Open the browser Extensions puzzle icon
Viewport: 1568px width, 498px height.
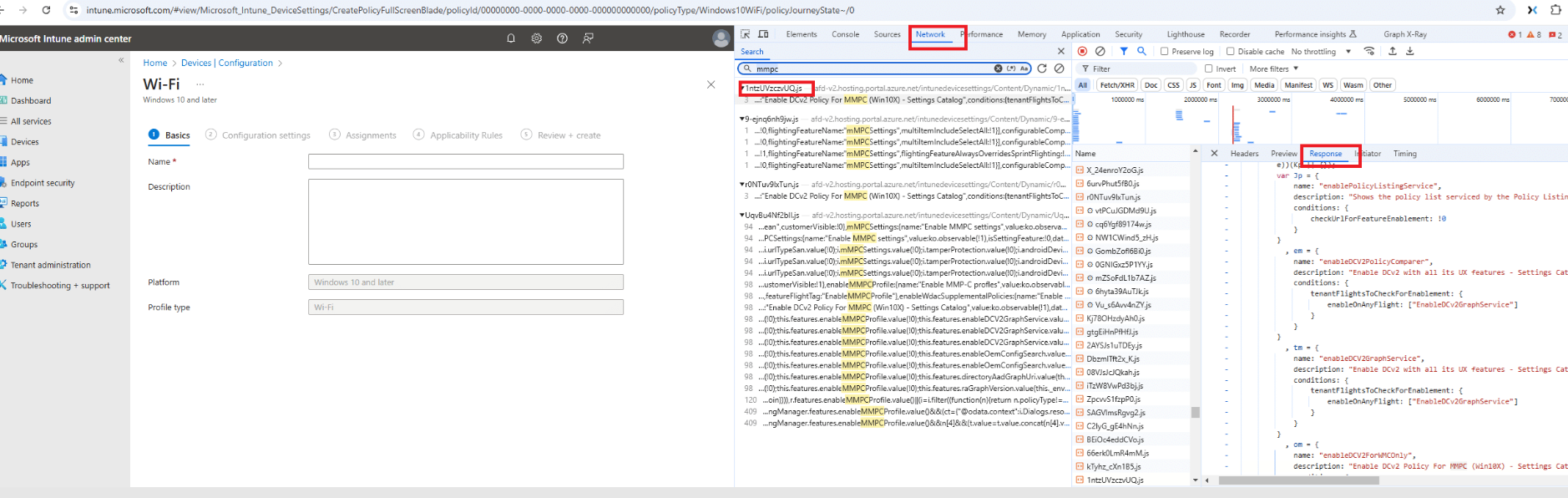pyautogui.click(x=1555, y=10)
